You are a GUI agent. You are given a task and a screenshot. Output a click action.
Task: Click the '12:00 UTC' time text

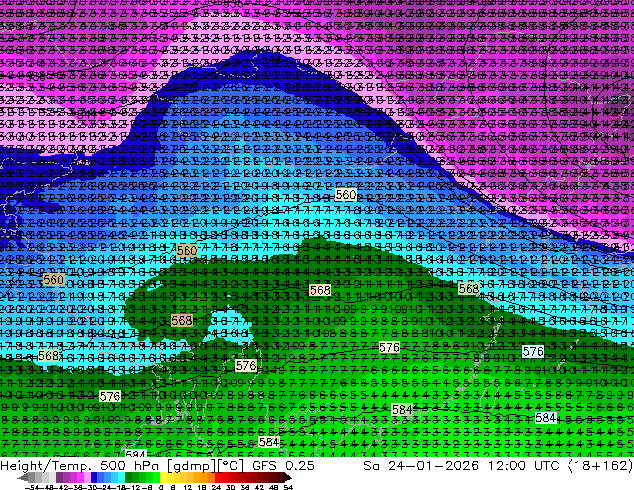coord(524,465)
